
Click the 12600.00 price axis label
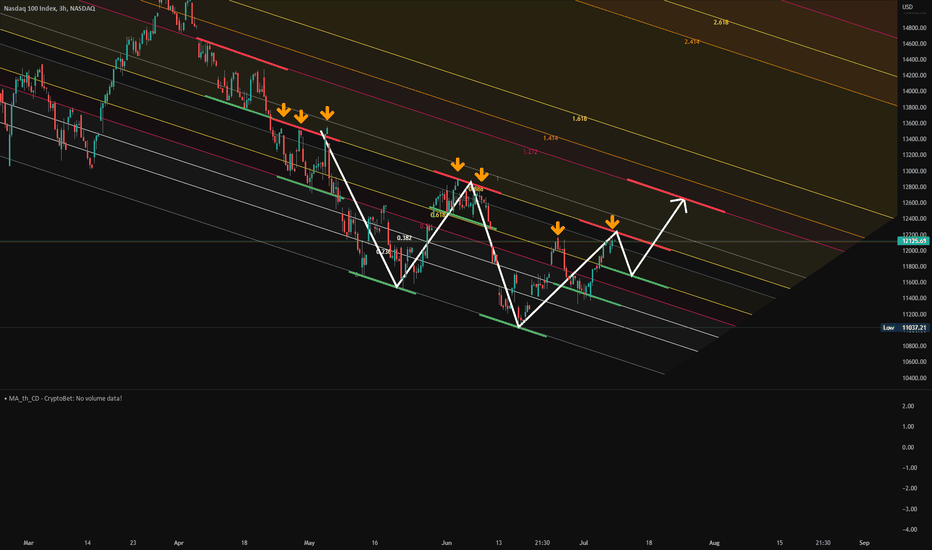pos(914,203)
